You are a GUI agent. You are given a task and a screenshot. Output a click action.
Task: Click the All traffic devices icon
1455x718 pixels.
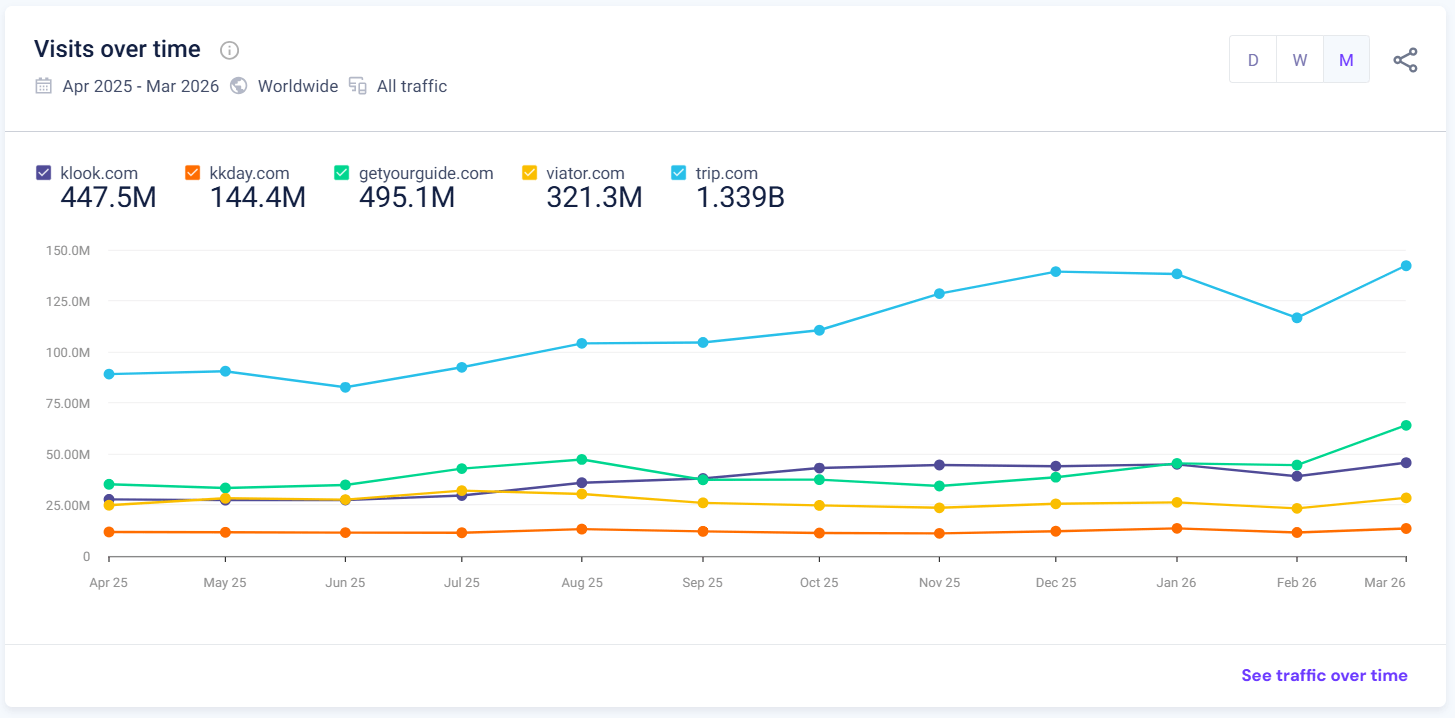coord(358,86)
